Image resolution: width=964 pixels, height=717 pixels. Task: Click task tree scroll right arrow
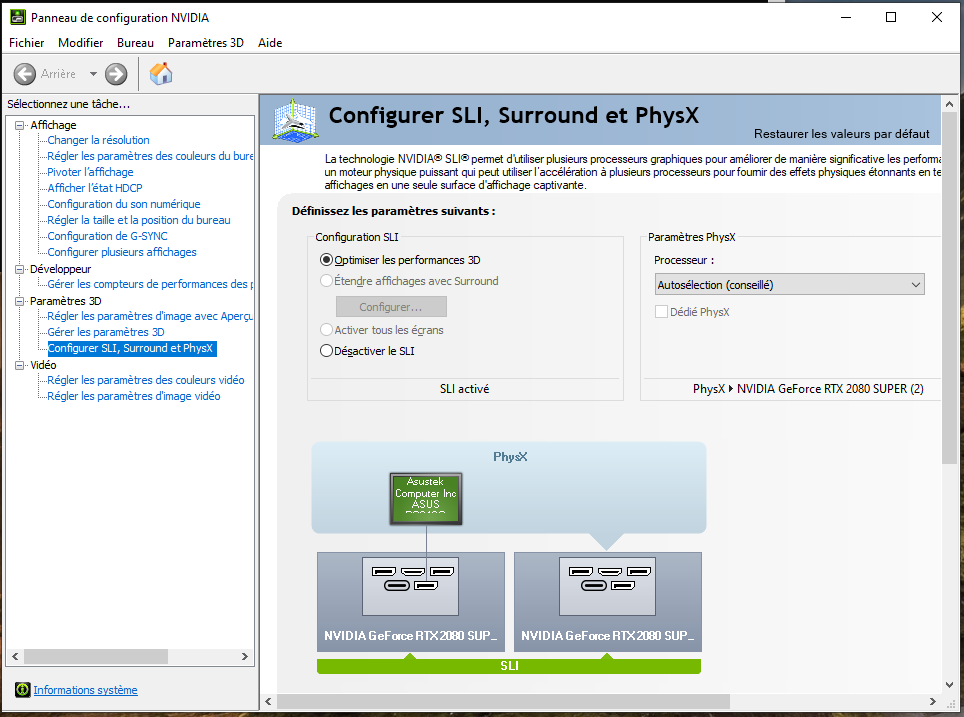pyautogui.click(x=245, y=657)
